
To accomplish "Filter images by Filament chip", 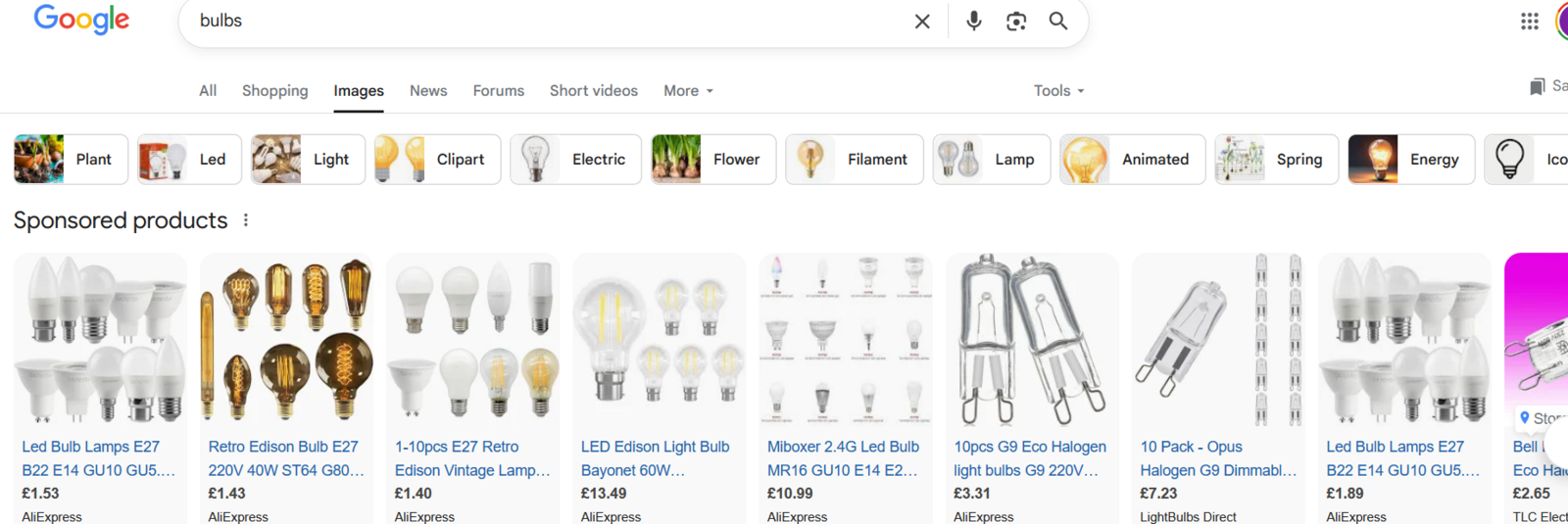I will [855, 160].
